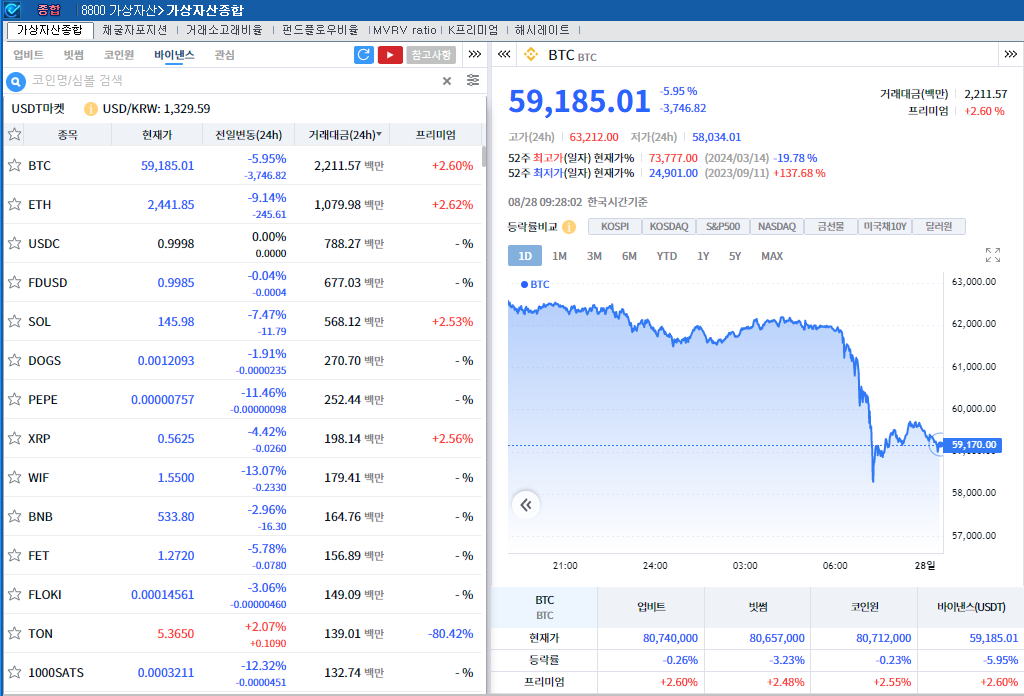Viewport: 1024px width, 696px height.
Task: Select MAX chart period
Action: [x=772, y=256]
